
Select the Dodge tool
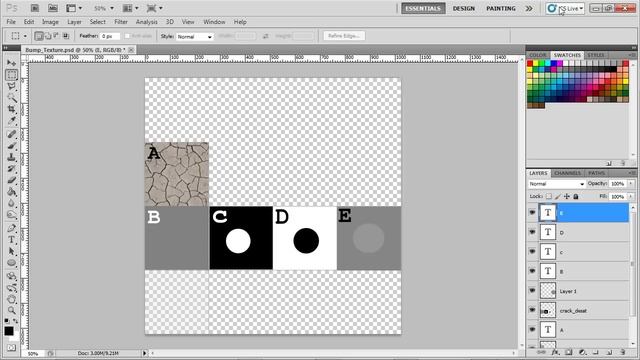point(11,214)
